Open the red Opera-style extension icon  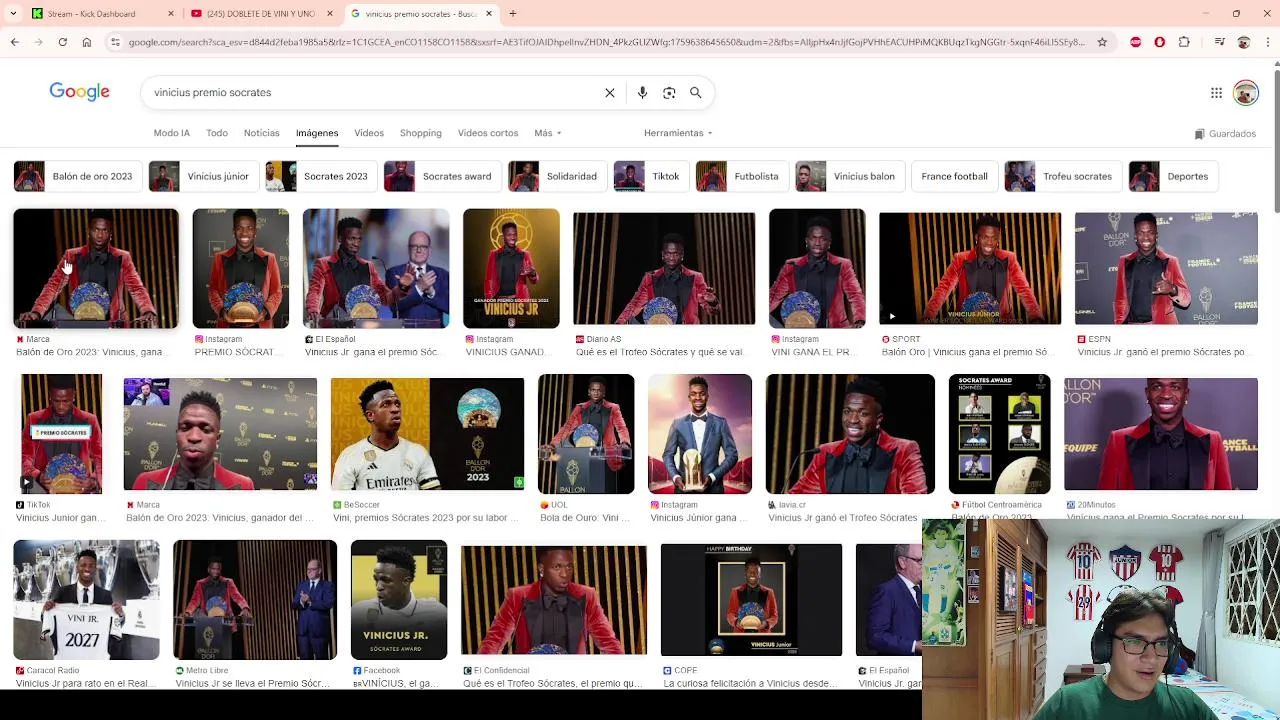pos(1159,42)
